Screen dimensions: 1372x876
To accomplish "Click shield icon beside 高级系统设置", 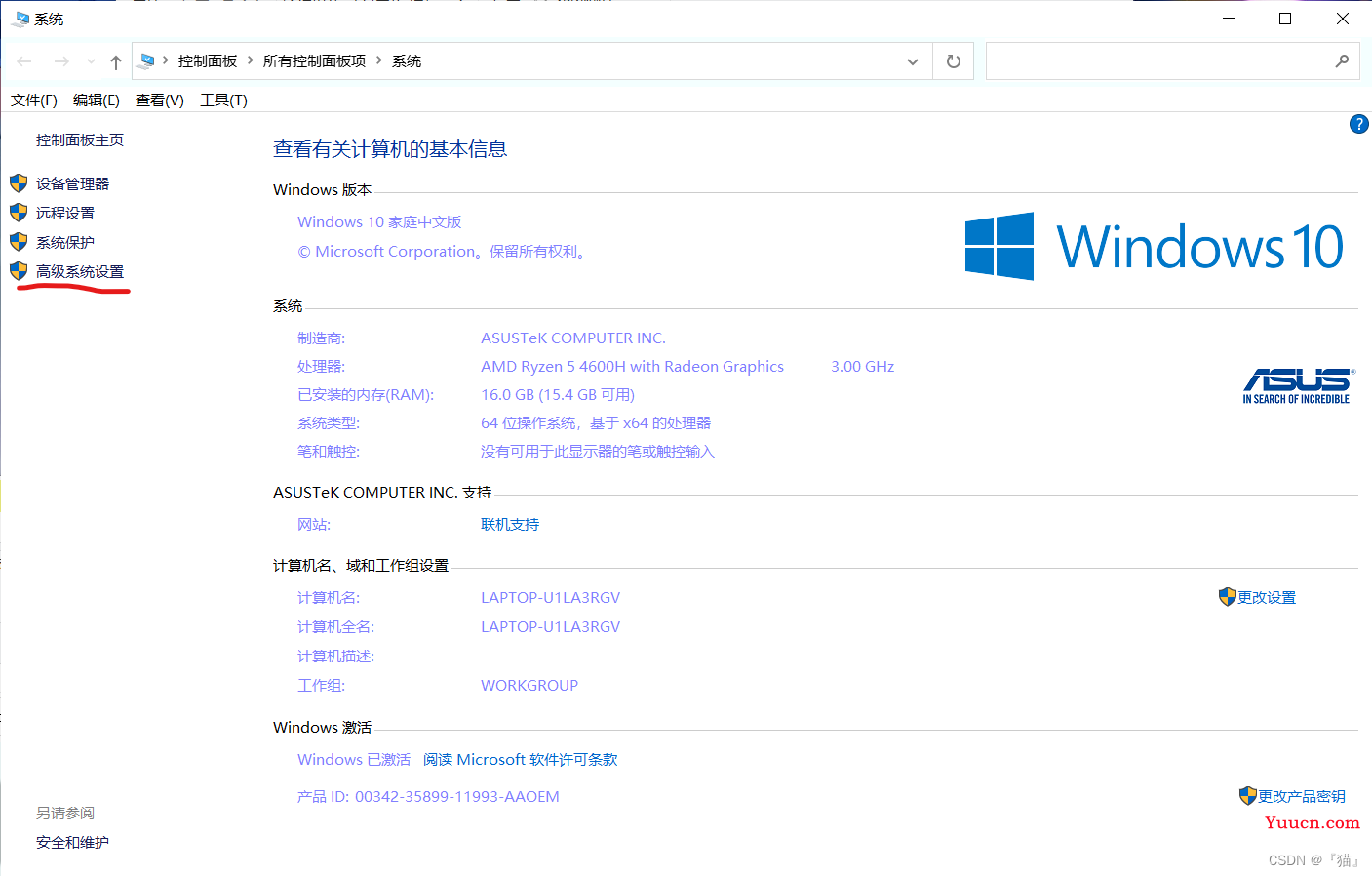I will (x=19, y=271).
